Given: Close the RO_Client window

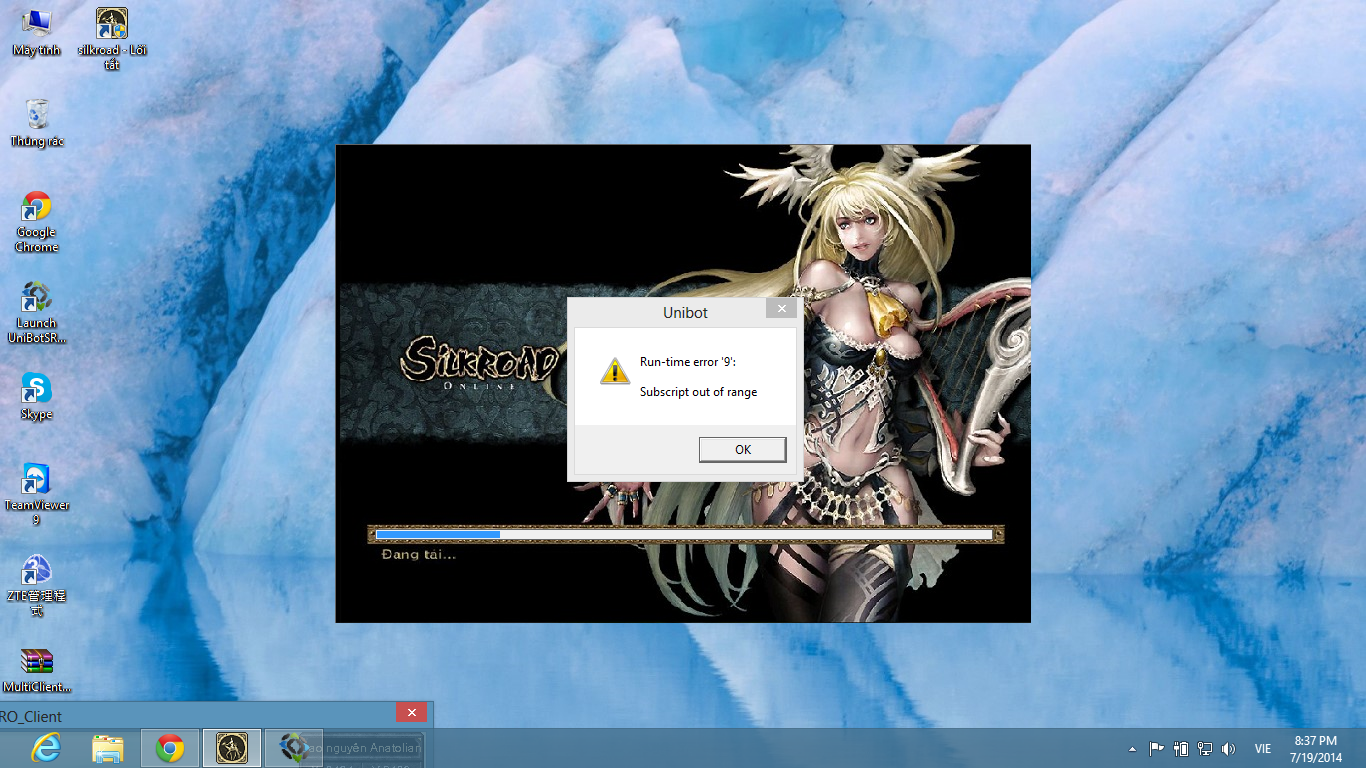Looking at the screenshot, I should click(411, 712).
